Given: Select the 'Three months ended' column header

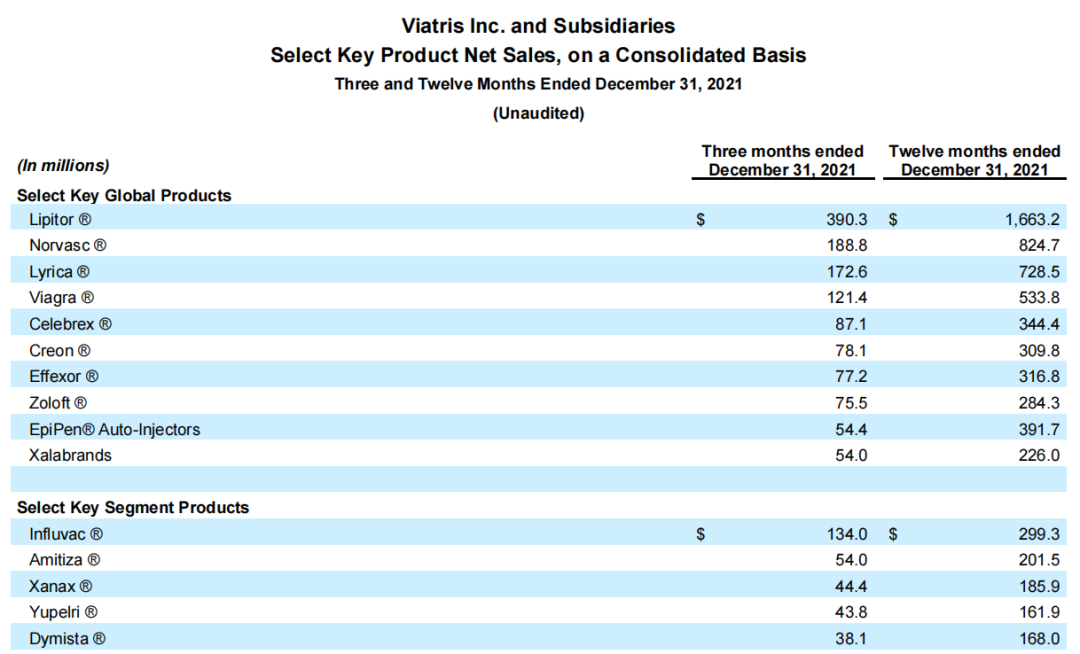Looking at the screenshot, I should [782, 160].
